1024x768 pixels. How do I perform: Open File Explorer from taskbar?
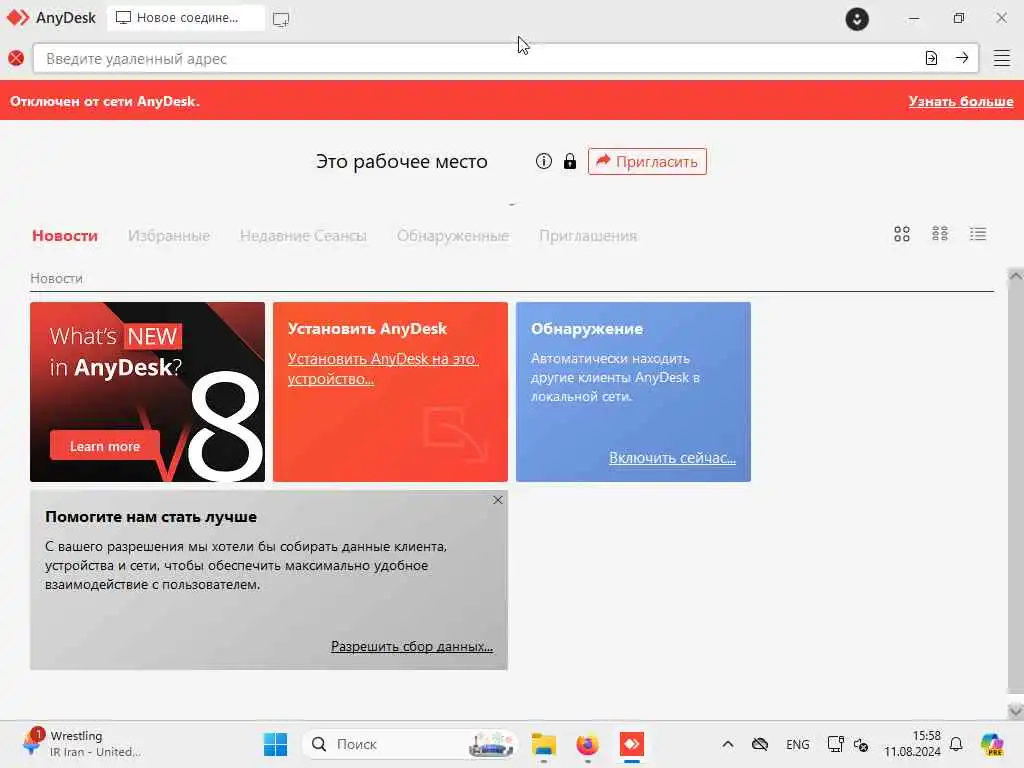(543, 744)
